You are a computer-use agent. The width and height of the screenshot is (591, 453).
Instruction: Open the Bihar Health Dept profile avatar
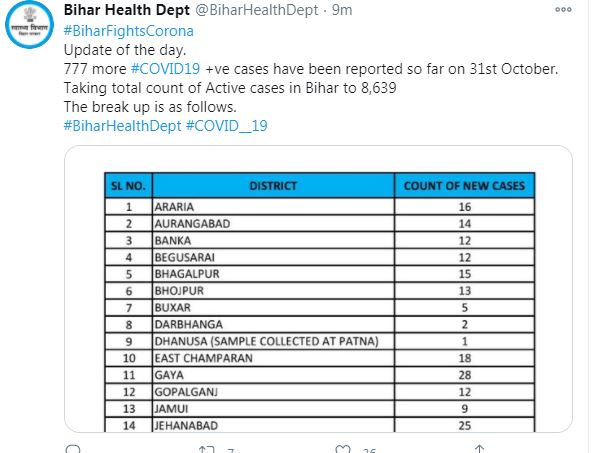pyautogui.click(x=29, y=25)
